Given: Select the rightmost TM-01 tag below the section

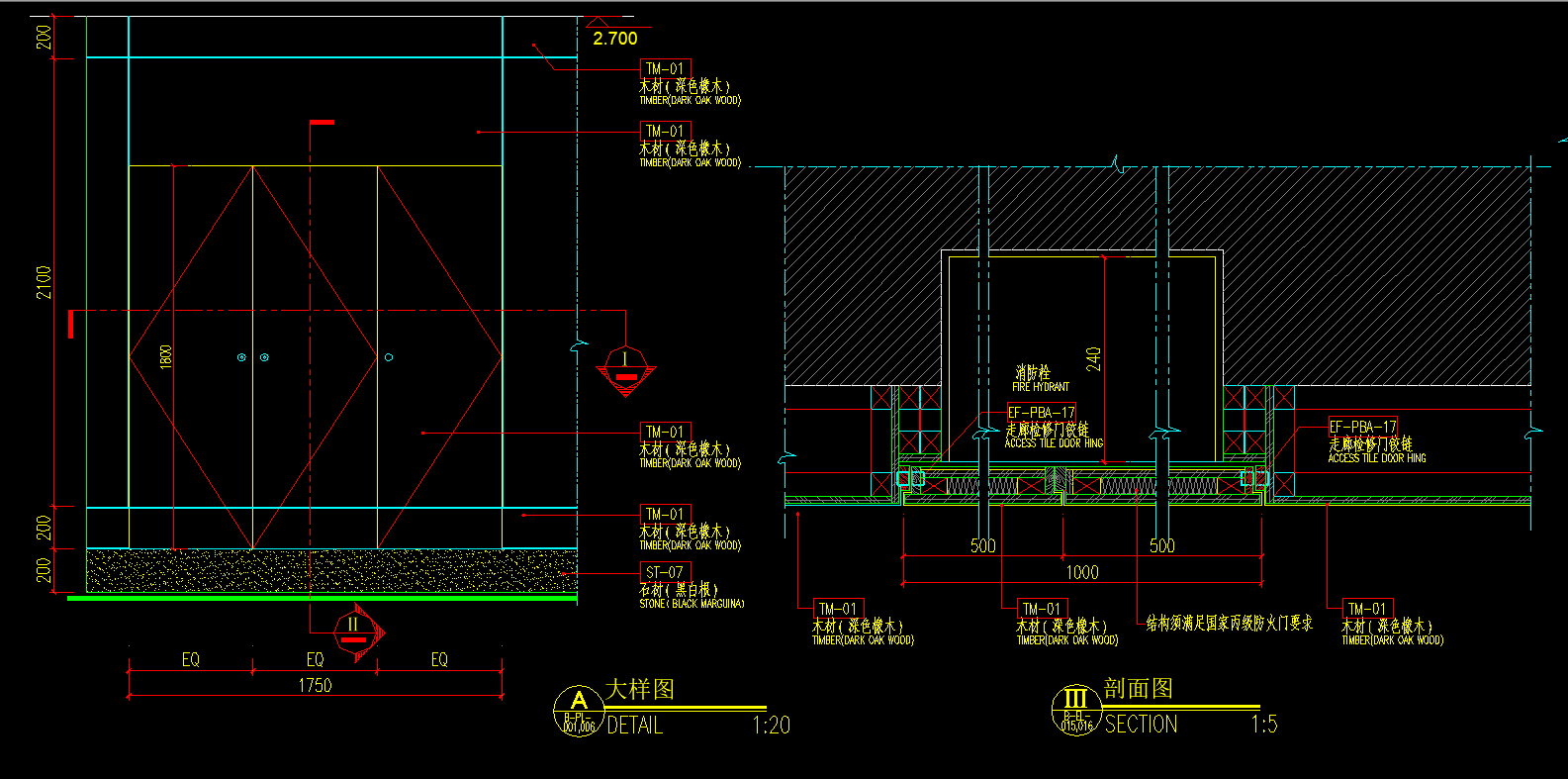Looking at the screenshot, I should [x=1370, y=609].
